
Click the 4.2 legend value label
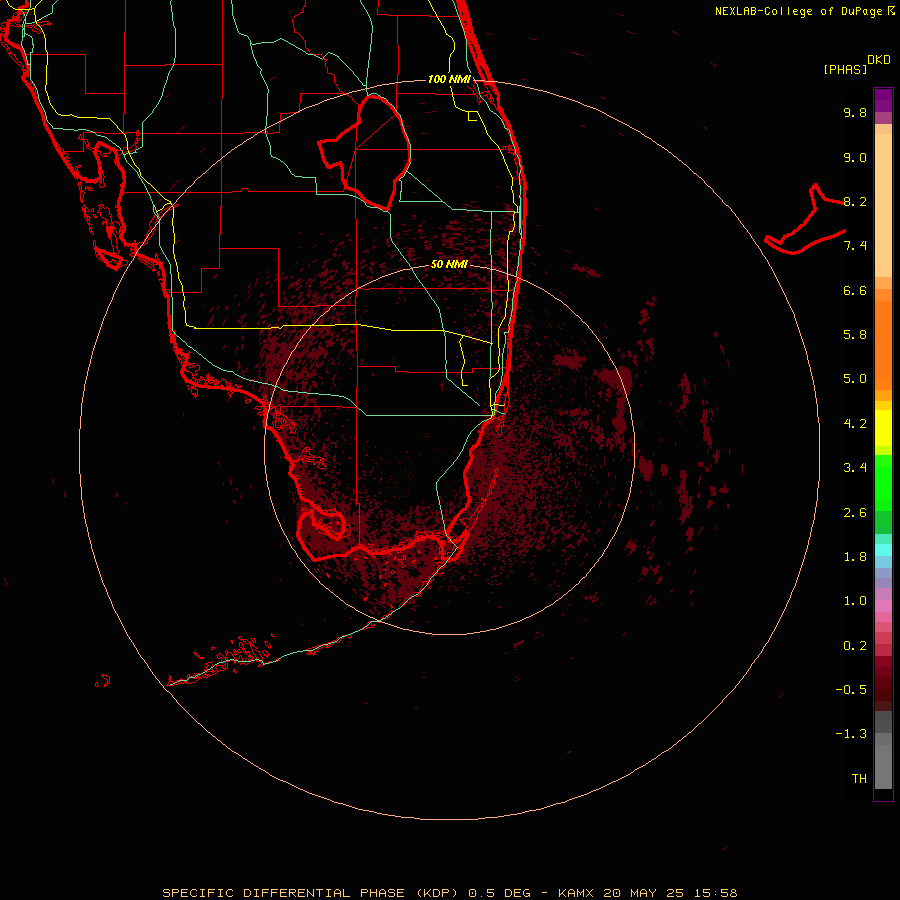click(x=855, y=424)
